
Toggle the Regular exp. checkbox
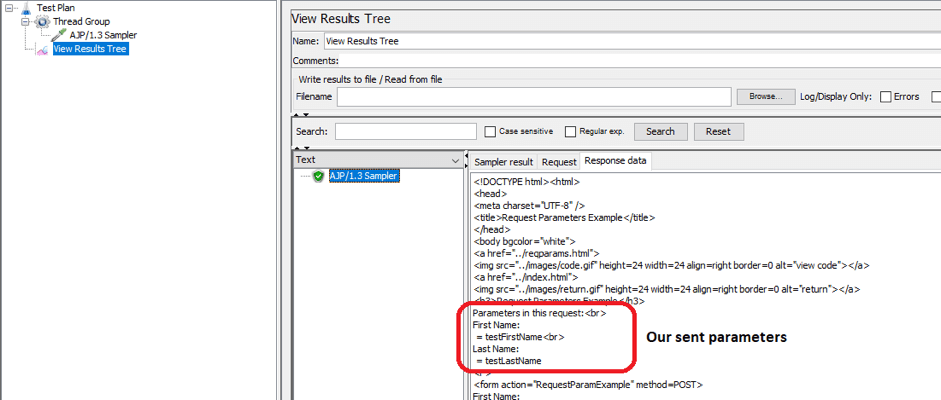(x=570, y=132)
